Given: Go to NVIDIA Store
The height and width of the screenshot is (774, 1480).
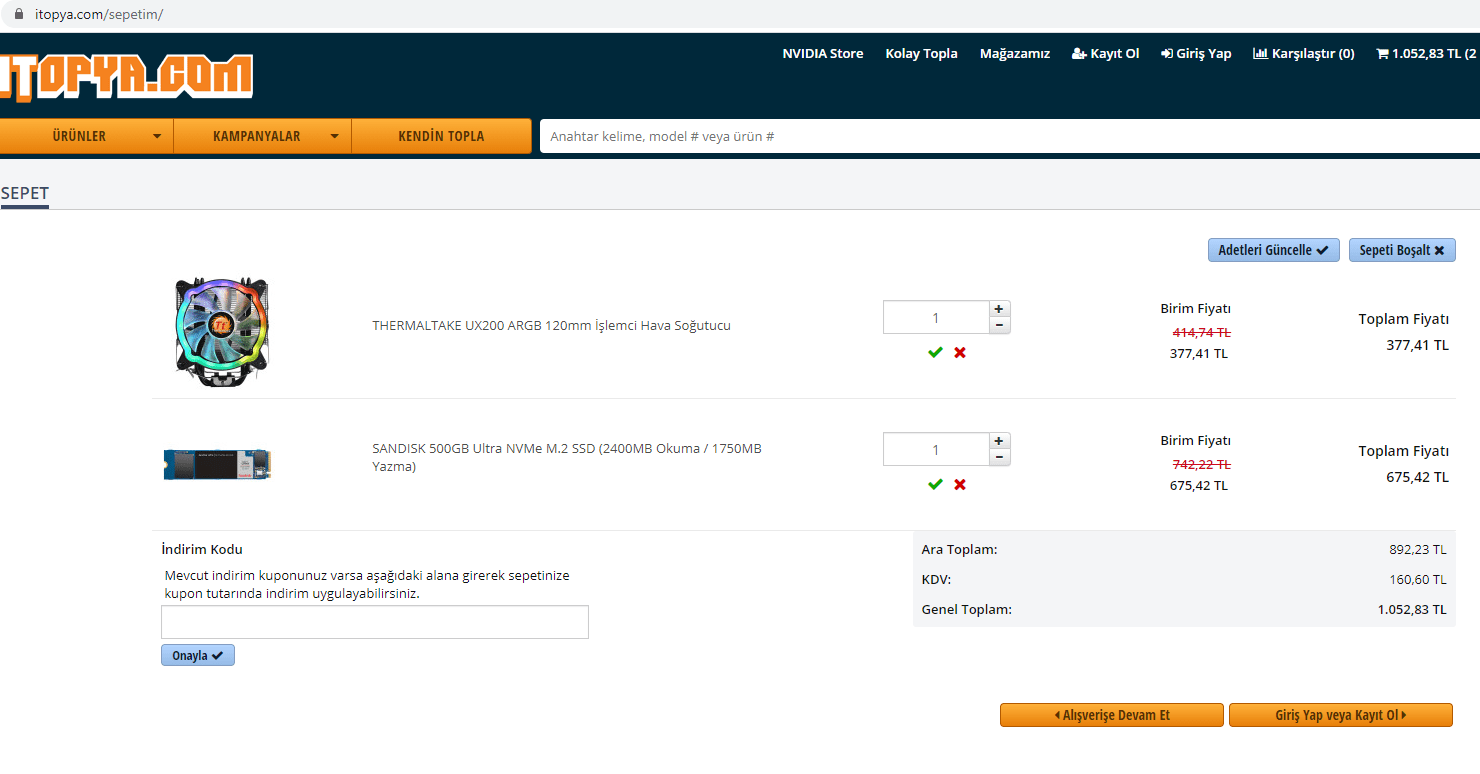Looking at the screenshot, I should 823,54.
